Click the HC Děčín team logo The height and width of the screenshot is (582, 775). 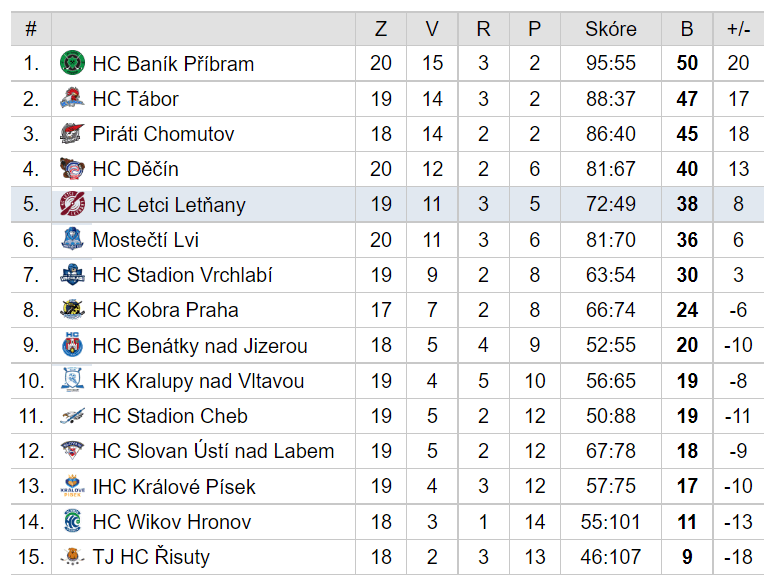(72, 168)
